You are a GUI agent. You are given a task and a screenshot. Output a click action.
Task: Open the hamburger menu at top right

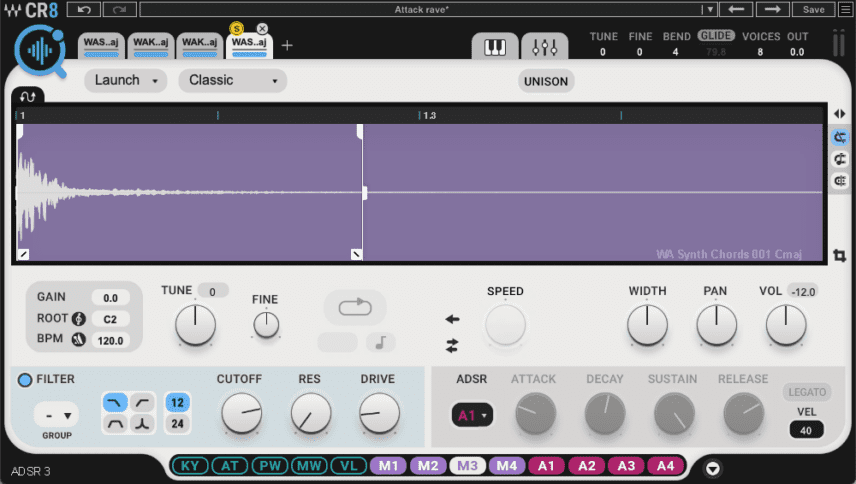846,9
